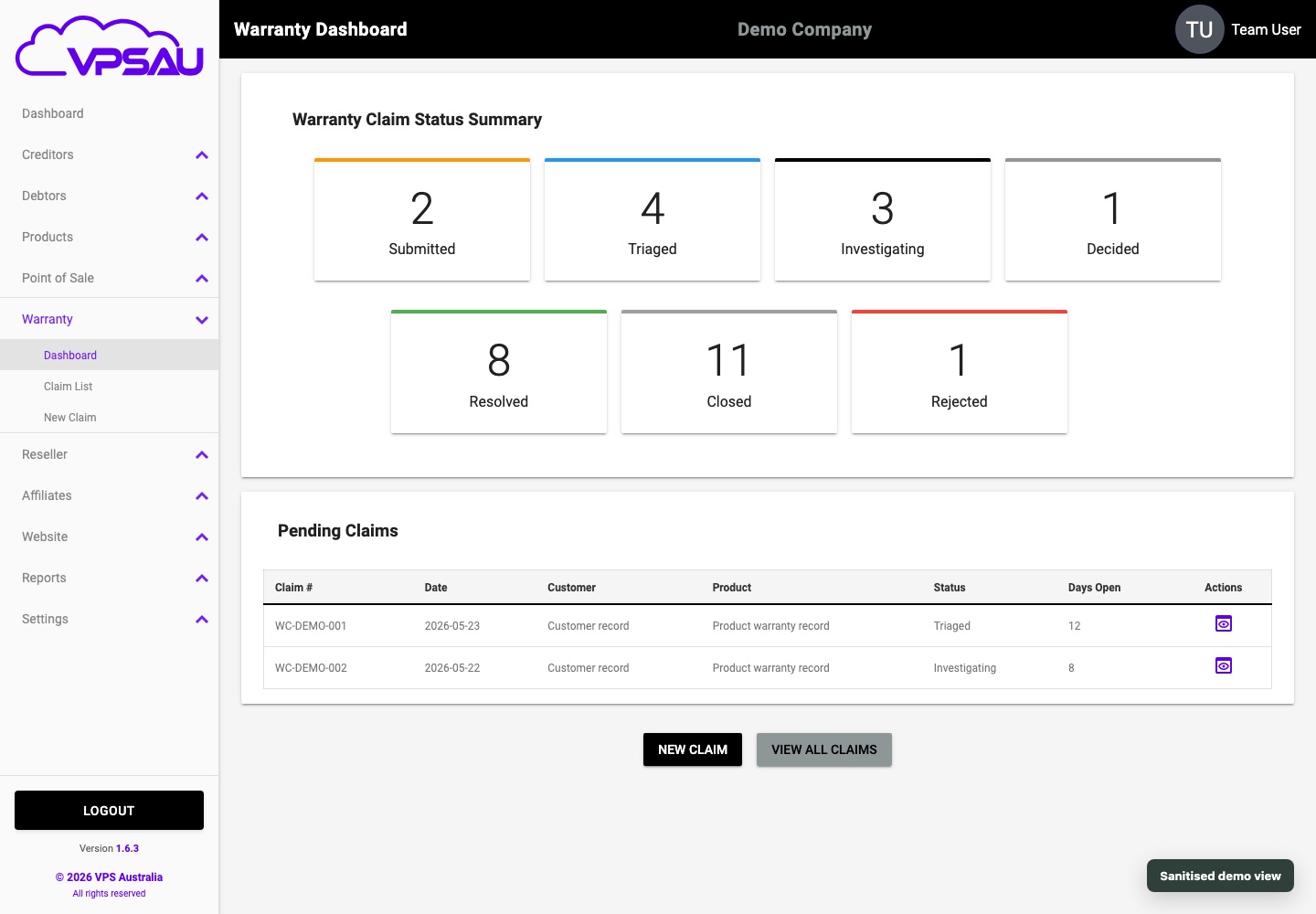
Task: Collapse the Warranty chevron
Action: [202, 319]
